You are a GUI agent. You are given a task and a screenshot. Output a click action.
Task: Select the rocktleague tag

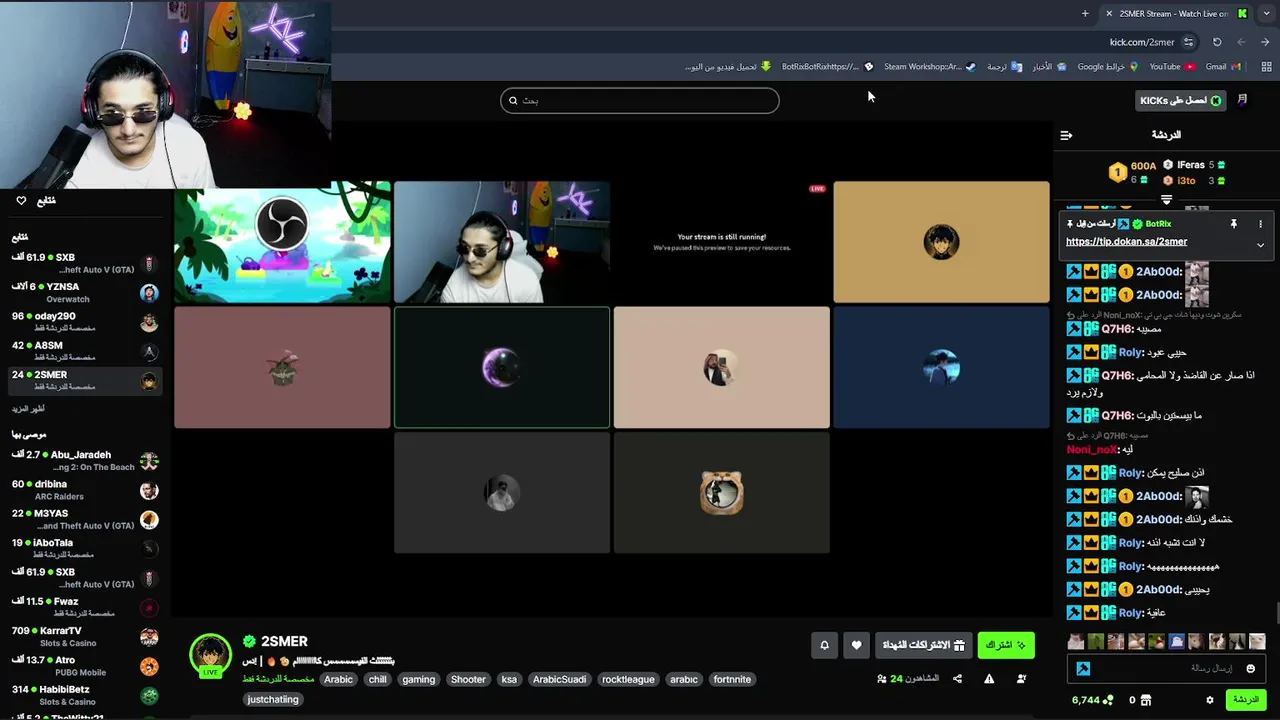[628, 679]
